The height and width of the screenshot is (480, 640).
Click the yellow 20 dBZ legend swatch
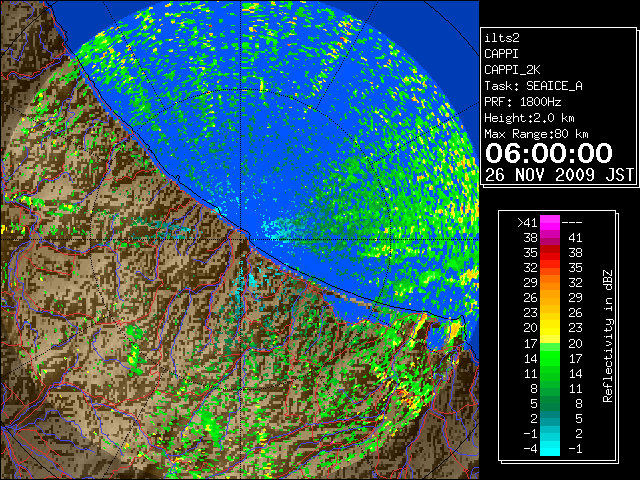(x=550, y=328)
